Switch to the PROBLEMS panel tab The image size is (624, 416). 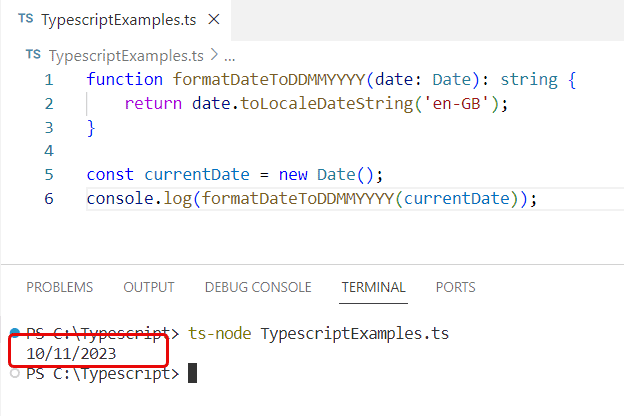(60, 287)
